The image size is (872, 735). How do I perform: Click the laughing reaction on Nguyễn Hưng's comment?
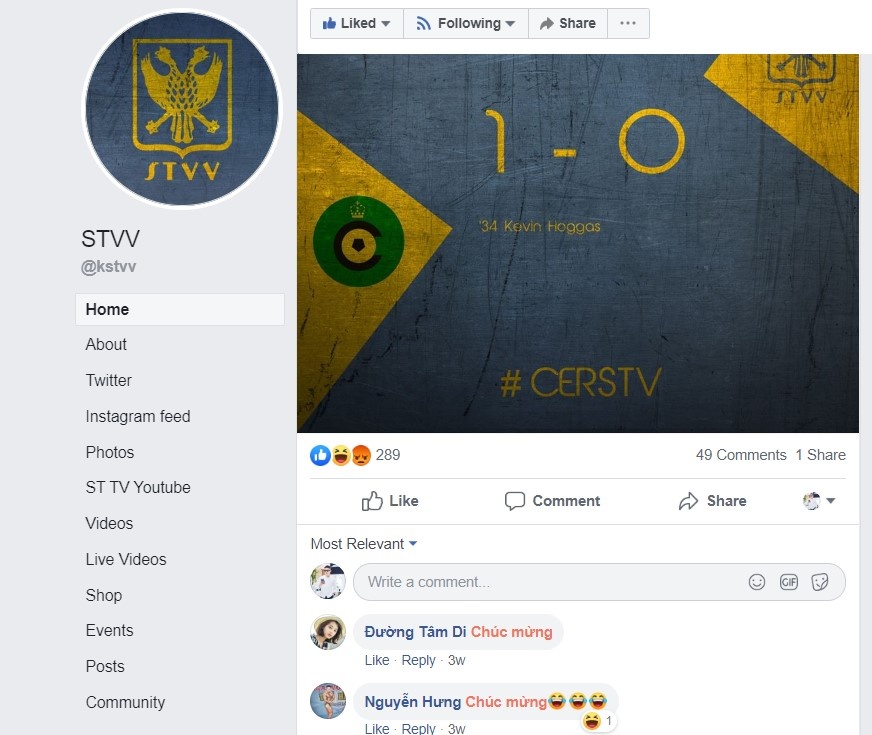point(592,721)
